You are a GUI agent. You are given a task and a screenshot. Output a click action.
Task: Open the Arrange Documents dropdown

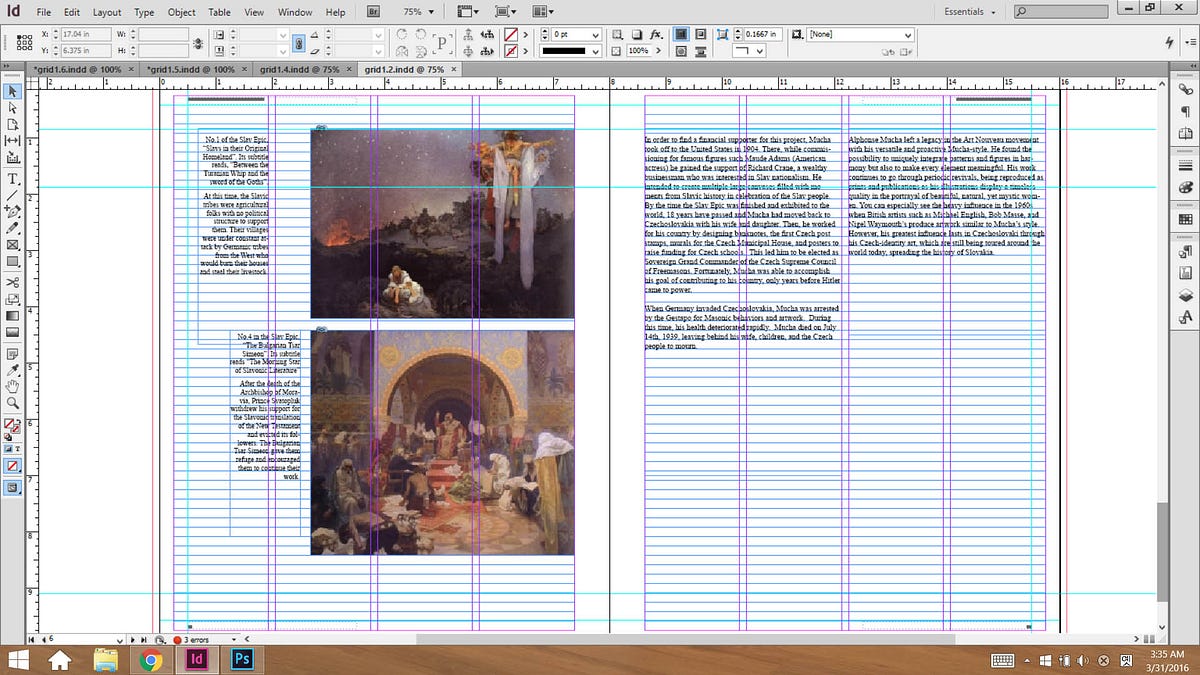point(543,11)
